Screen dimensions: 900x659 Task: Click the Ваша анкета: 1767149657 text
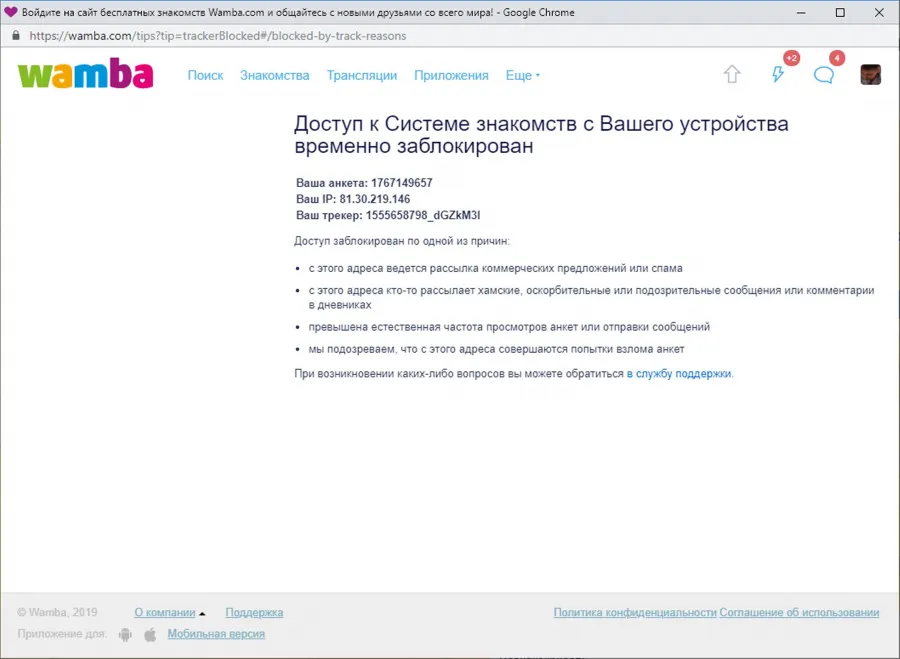coord(364,183)
